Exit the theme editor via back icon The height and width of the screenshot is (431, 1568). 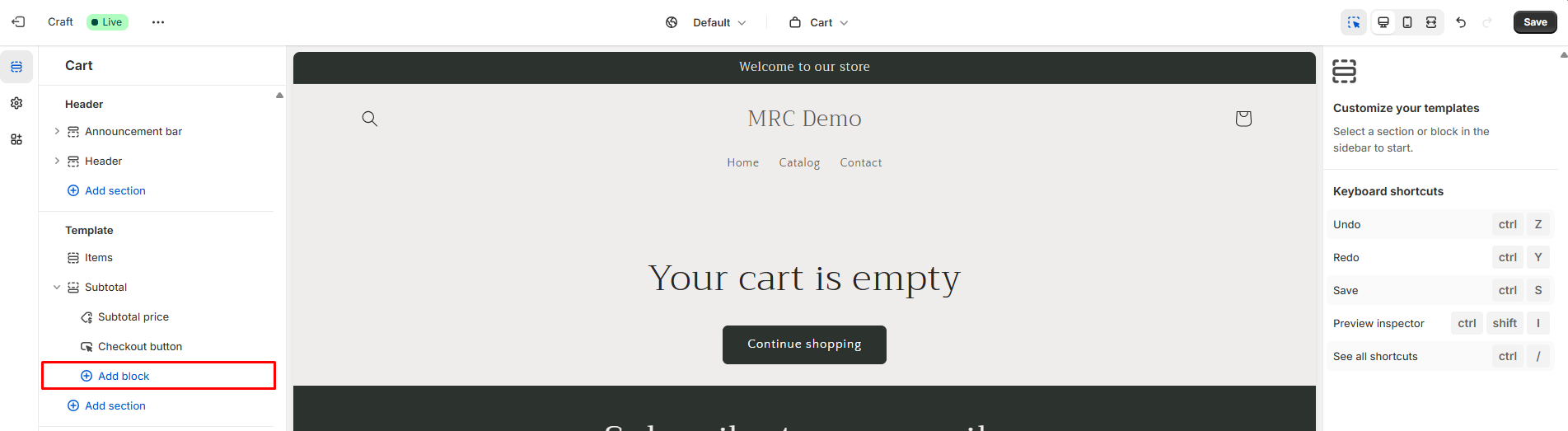18,22
